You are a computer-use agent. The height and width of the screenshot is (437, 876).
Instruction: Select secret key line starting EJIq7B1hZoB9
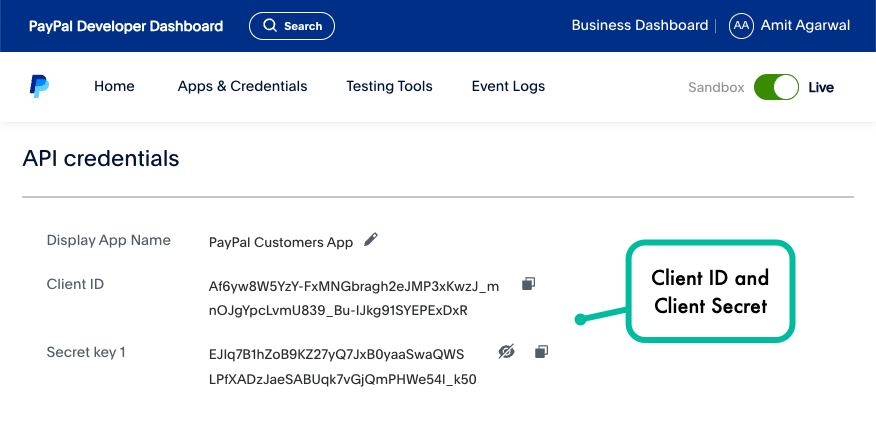(336, 355)
